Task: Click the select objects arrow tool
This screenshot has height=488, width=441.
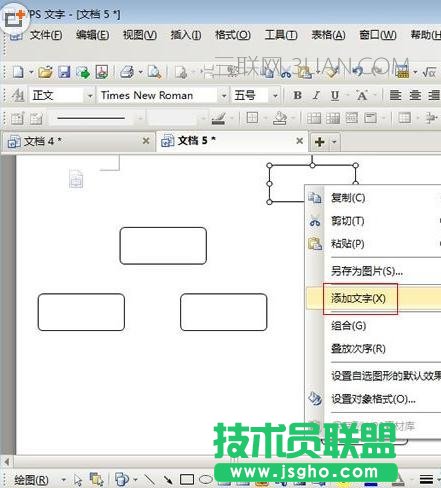Action: (x=78, y=480)
